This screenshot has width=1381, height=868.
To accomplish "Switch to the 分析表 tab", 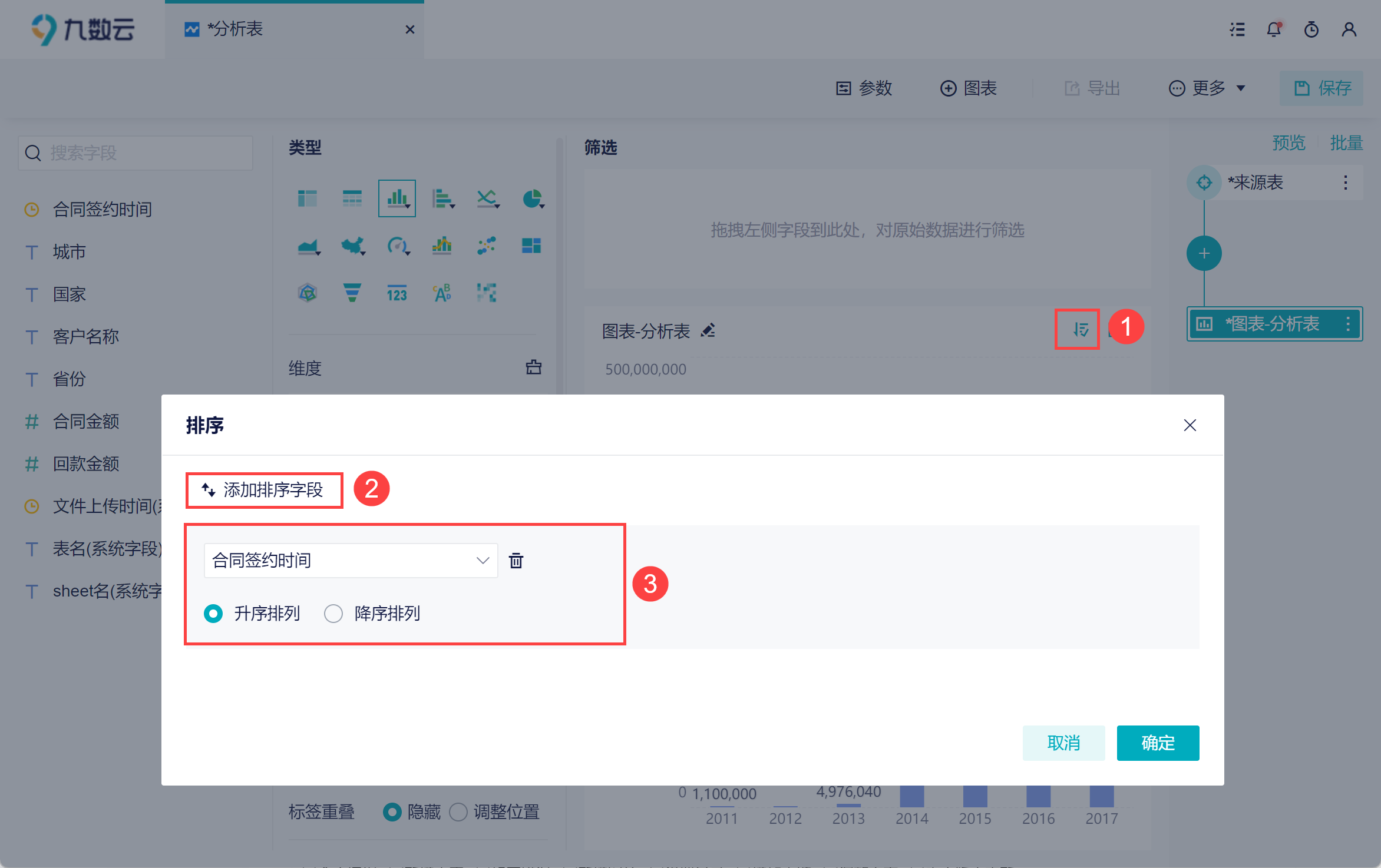I will pos(236,29).
